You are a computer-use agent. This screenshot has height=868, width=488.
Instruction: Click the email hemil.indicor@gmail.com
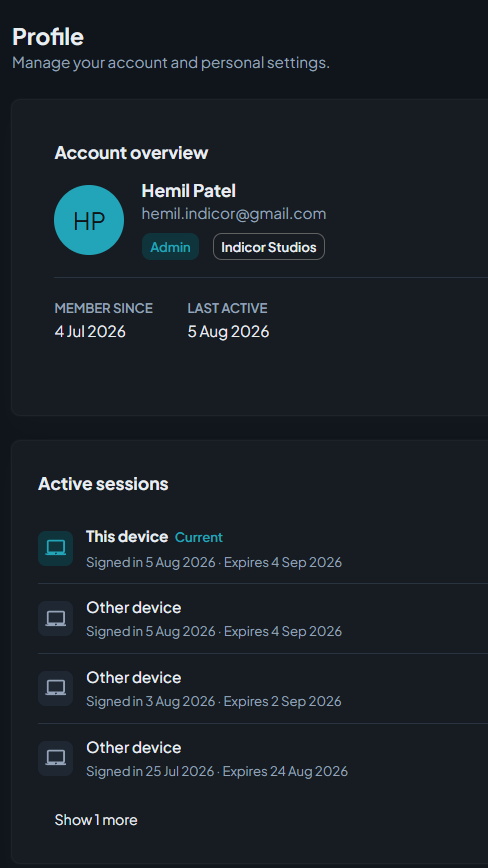(233, 214)
